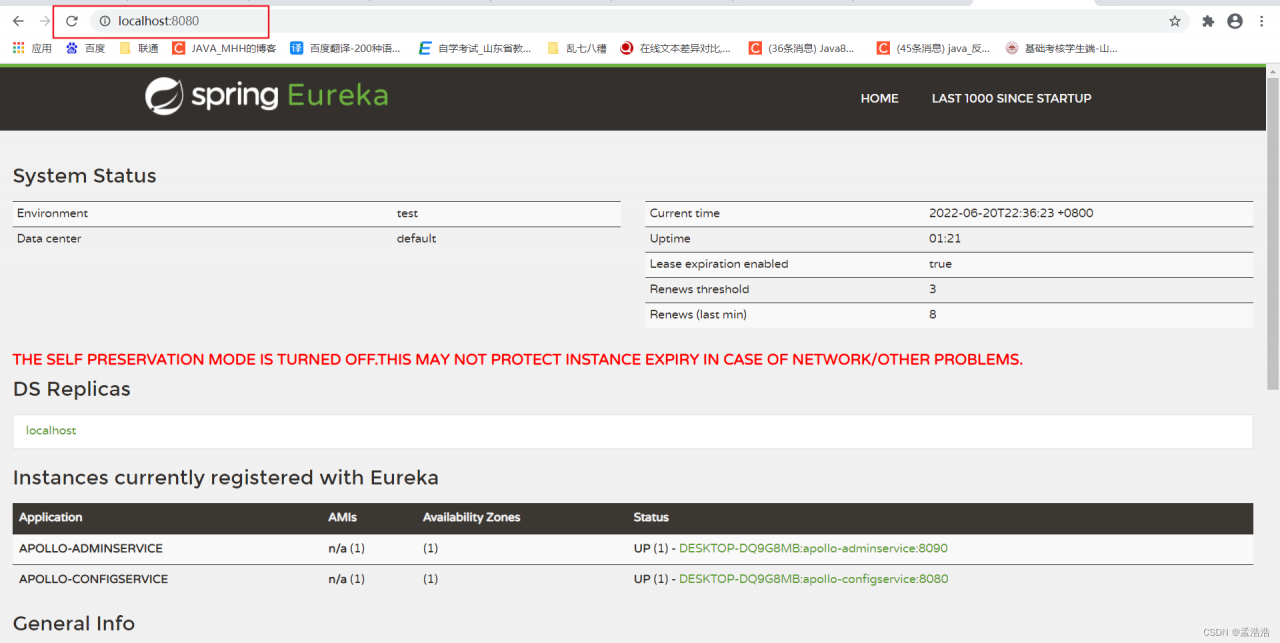Screen dimensions: 1280x643
Task: Click the Renews threshold label
Action: 699,289
